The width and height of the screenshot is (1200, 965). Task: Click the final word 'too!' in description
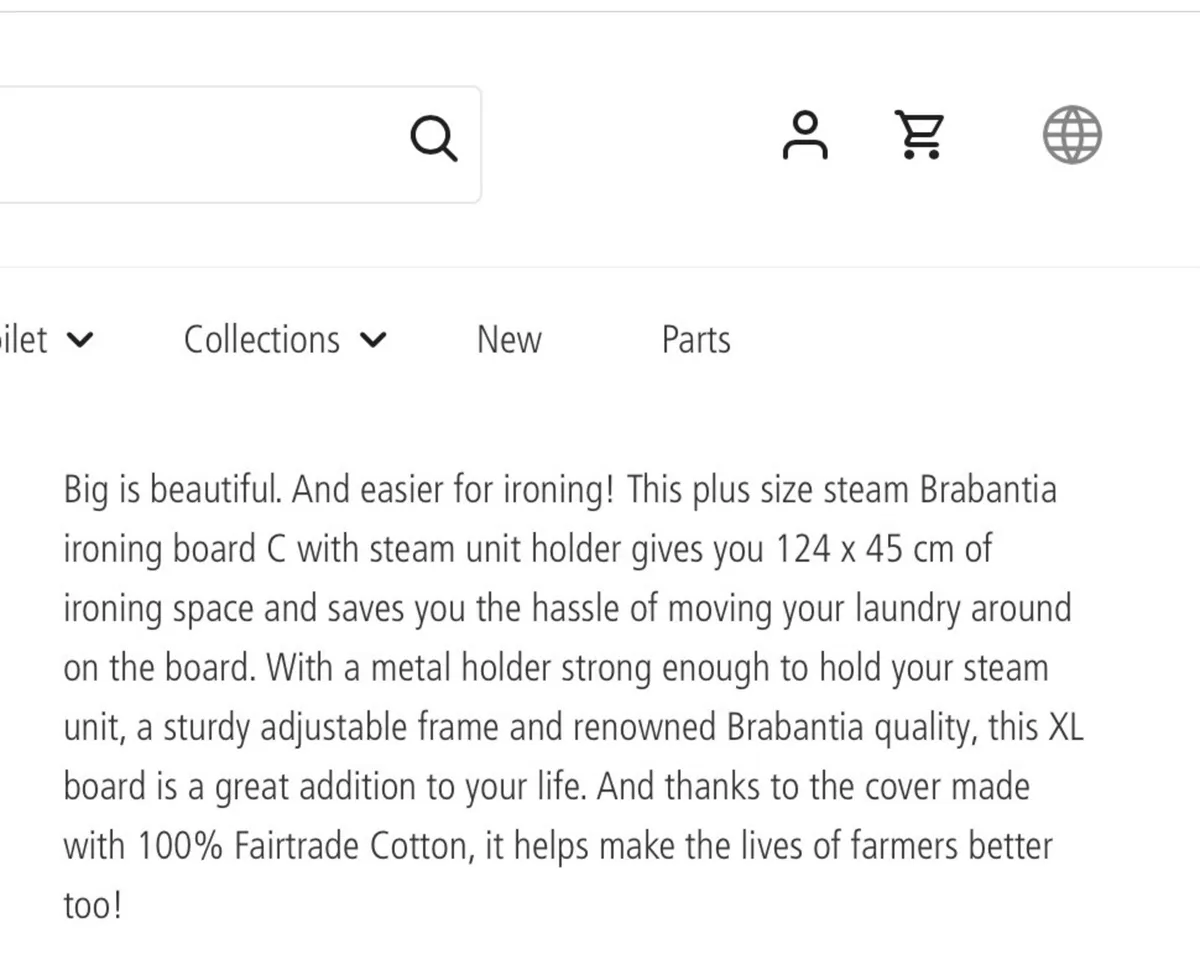click(92, 907)
